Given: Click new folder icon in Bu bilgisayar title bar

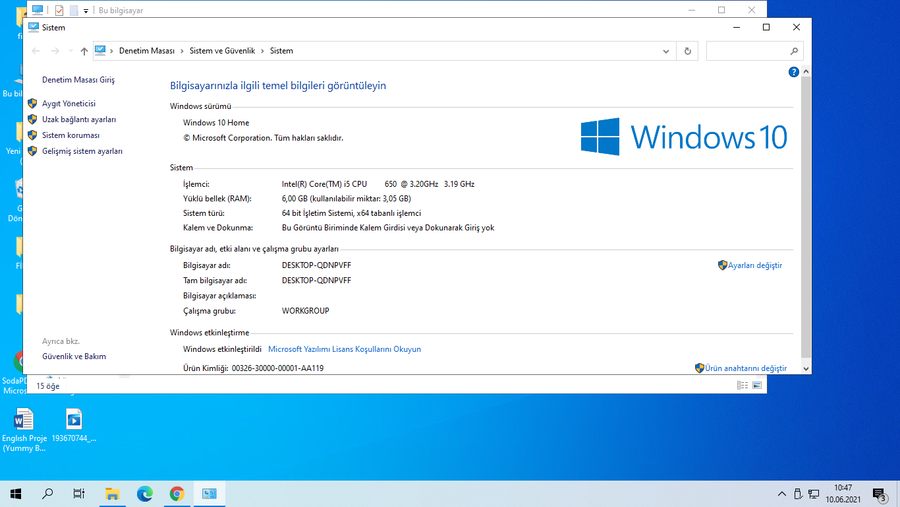Looking at the screenshot, I should pyautogui.click(x=74, y=10).
